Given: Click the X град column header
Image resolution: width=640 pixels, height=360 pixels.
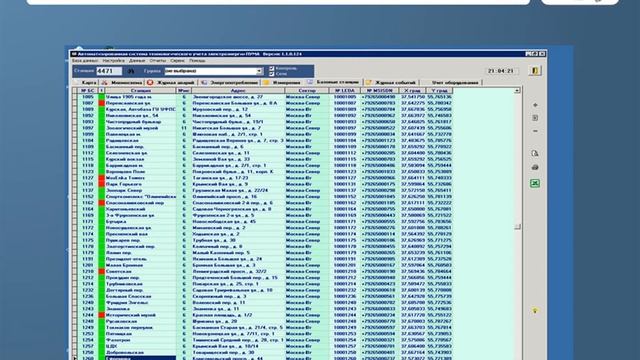Looking at the screenshot, I should pyautogui.click(x=412, y=91).
